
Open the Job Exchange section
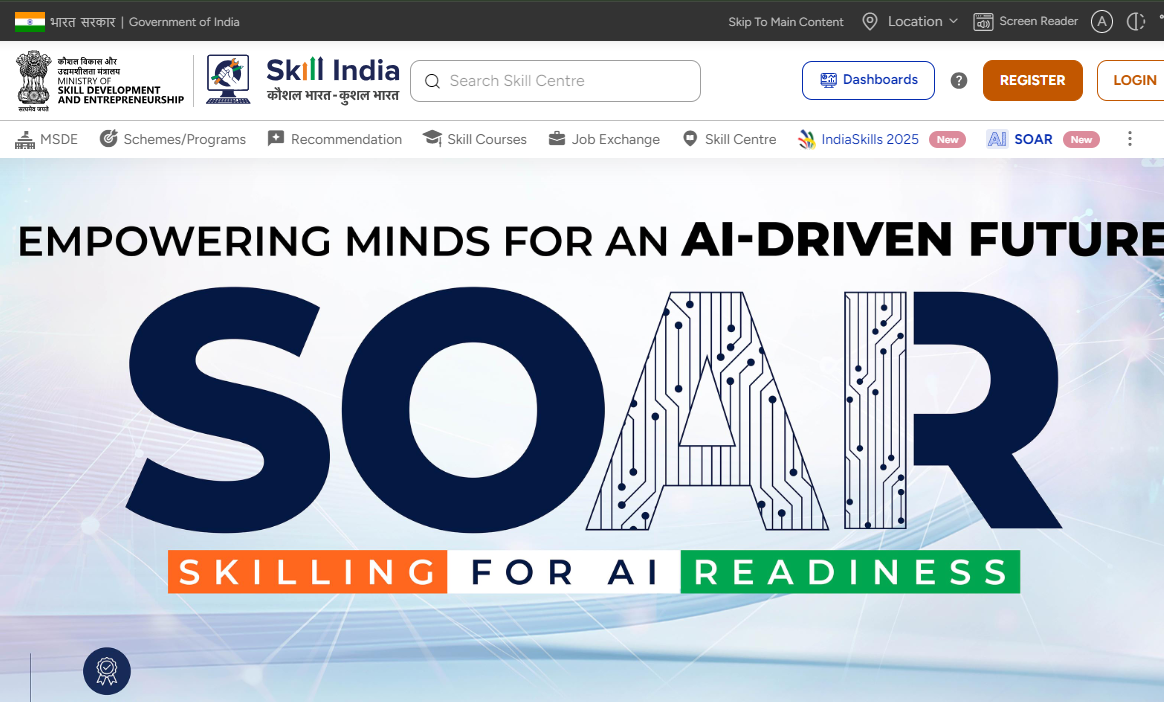(604, 139)
